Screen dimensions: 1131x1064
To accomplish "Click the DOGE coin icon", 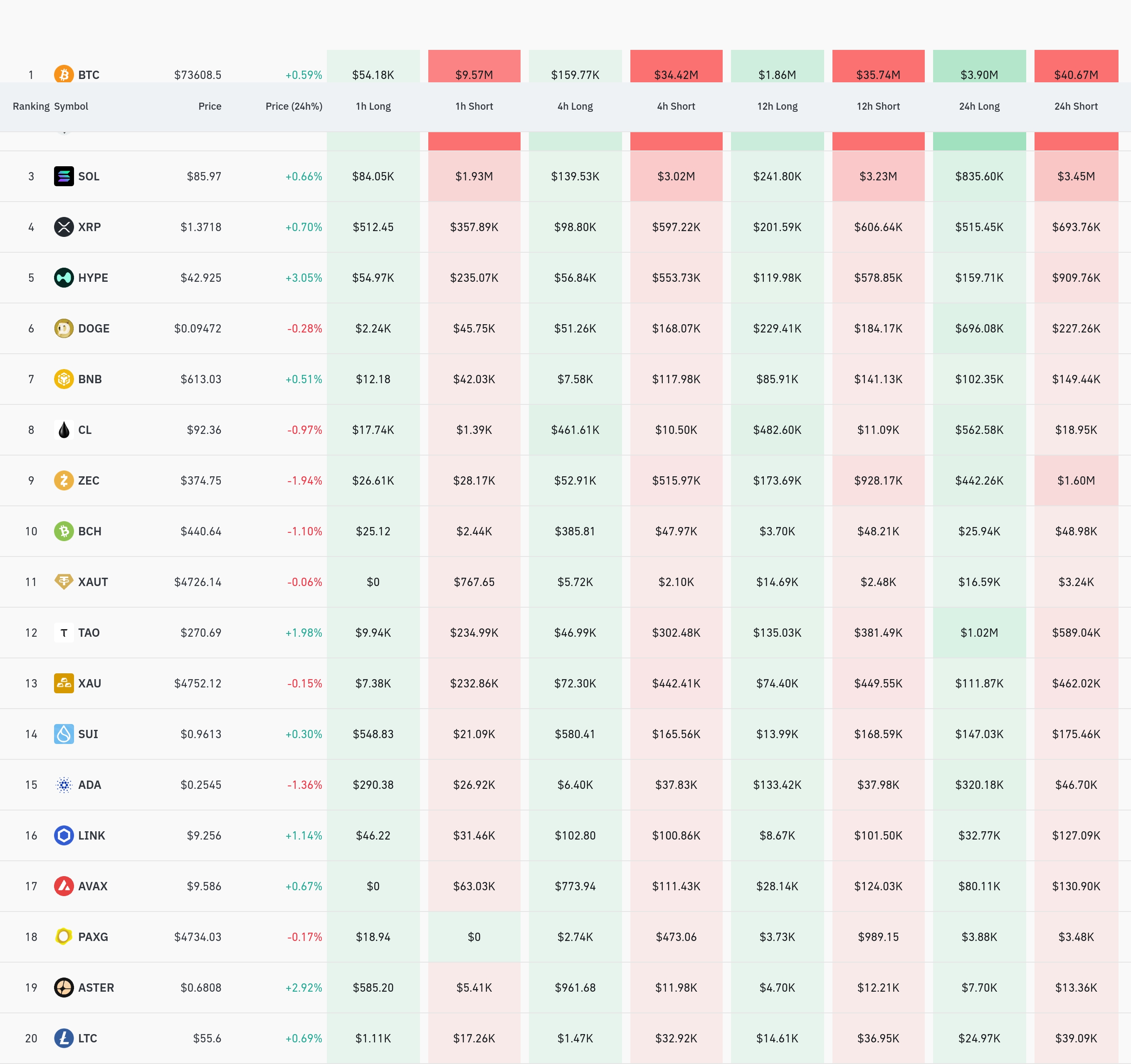I will (x=64, y=328).
